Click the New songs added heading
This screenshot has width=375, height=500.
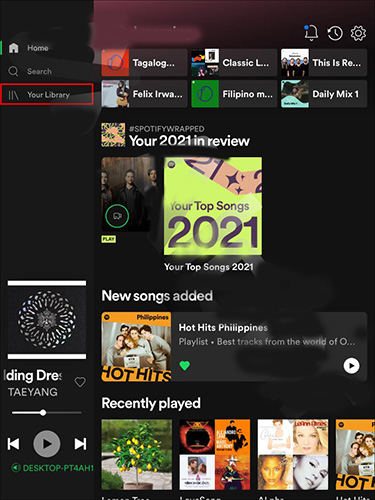(157, 296)
